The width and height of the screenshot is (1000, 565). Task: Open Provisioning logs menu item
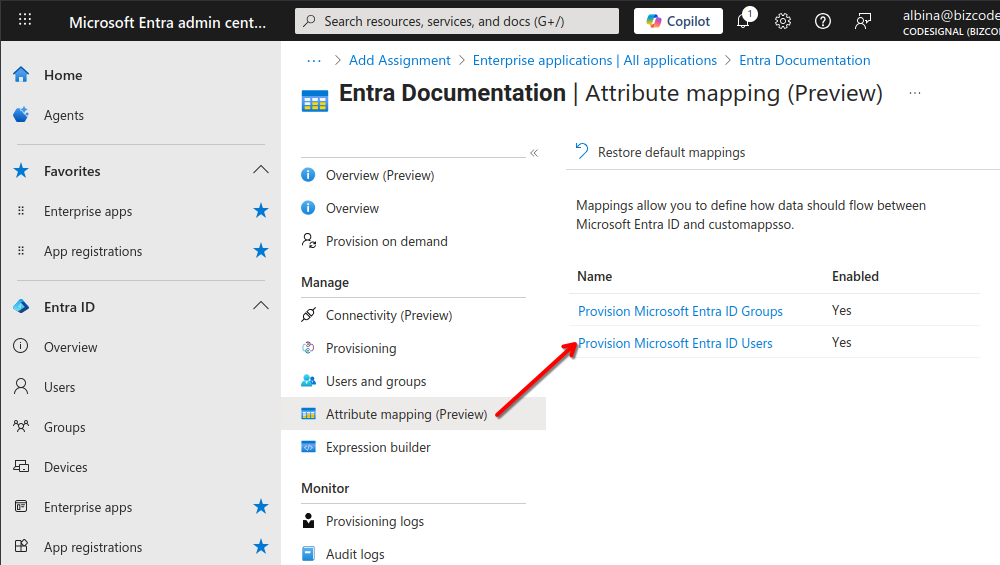[374, 521]
